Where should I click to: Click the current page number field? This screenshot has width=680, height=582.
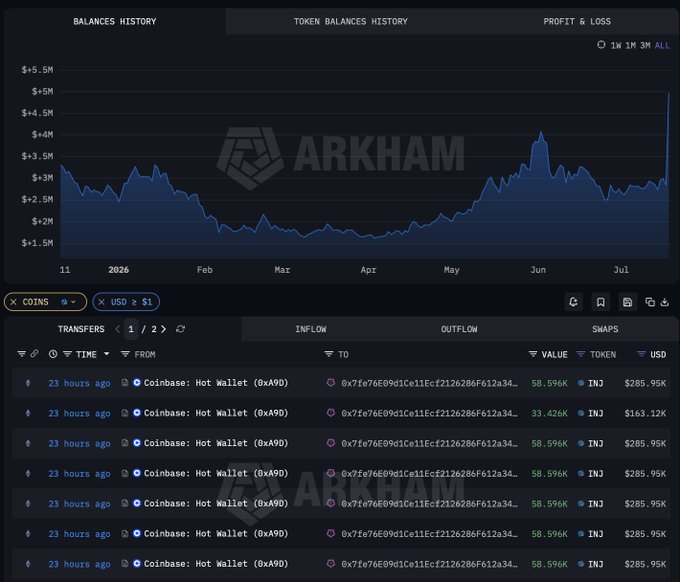pos(131,329)
